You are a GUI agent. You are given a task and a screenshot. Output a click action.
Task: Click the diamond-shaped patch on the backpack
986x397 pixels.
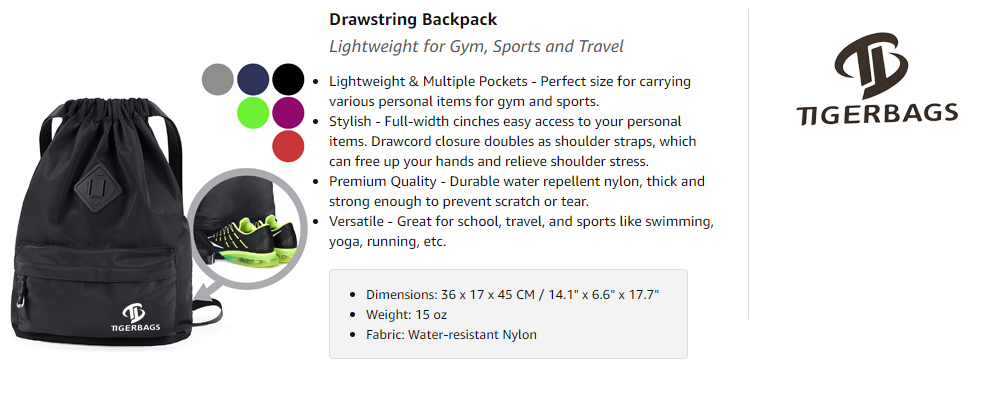(x=94, y=186)
